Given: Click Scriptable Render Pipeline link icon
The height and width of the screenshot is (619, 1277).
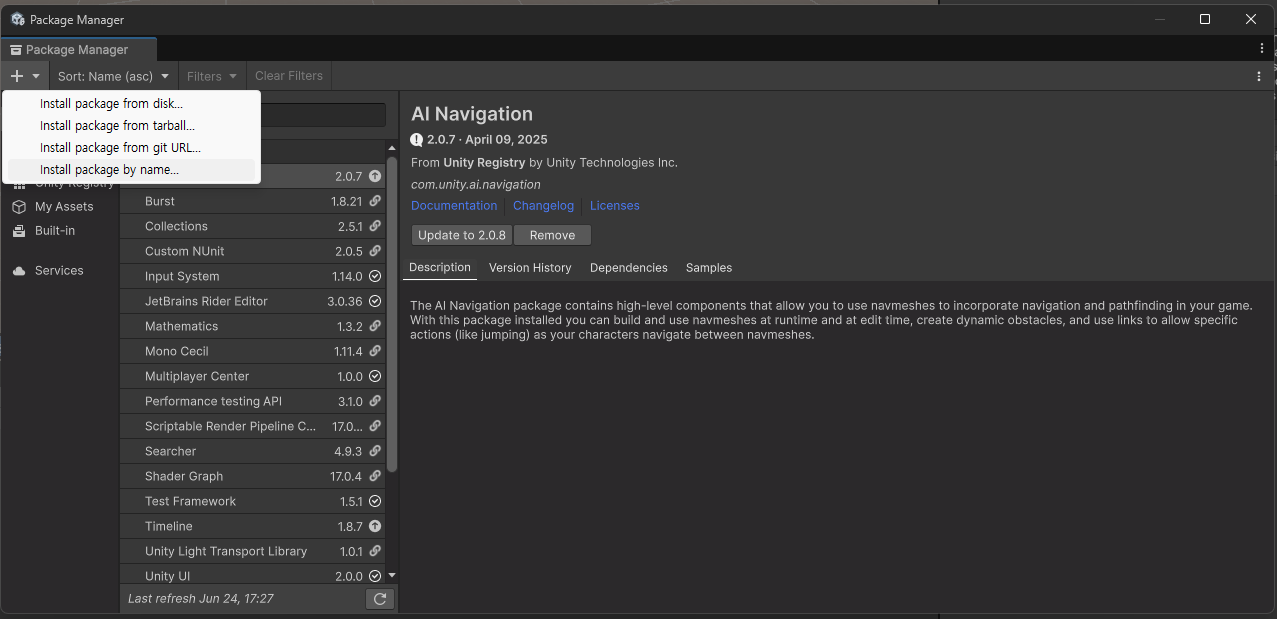Looking at the screenshot, I should point(375,426).
